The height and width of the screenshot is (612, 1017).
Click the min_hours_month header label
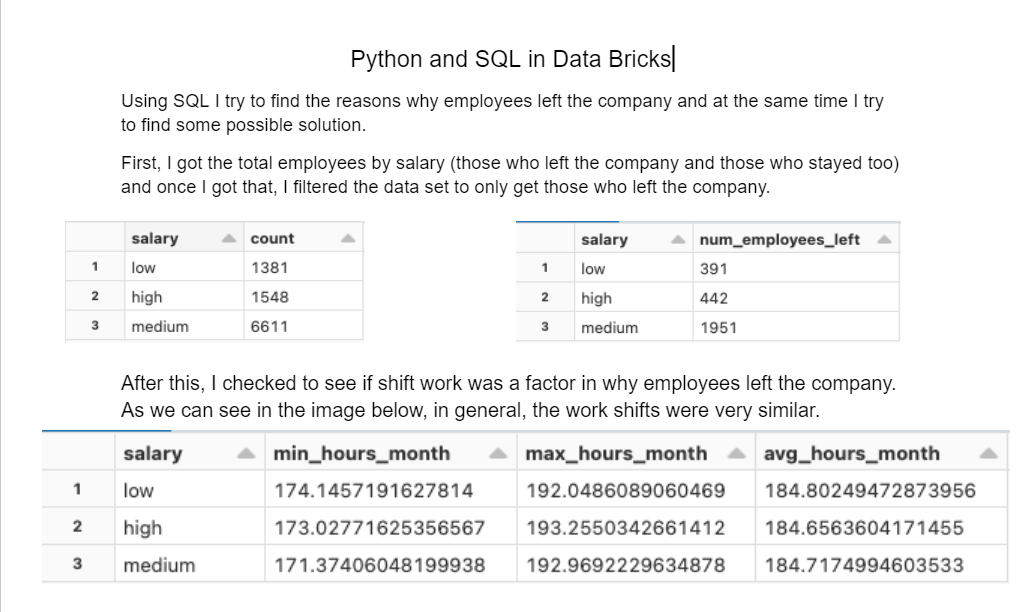(362, 454)
